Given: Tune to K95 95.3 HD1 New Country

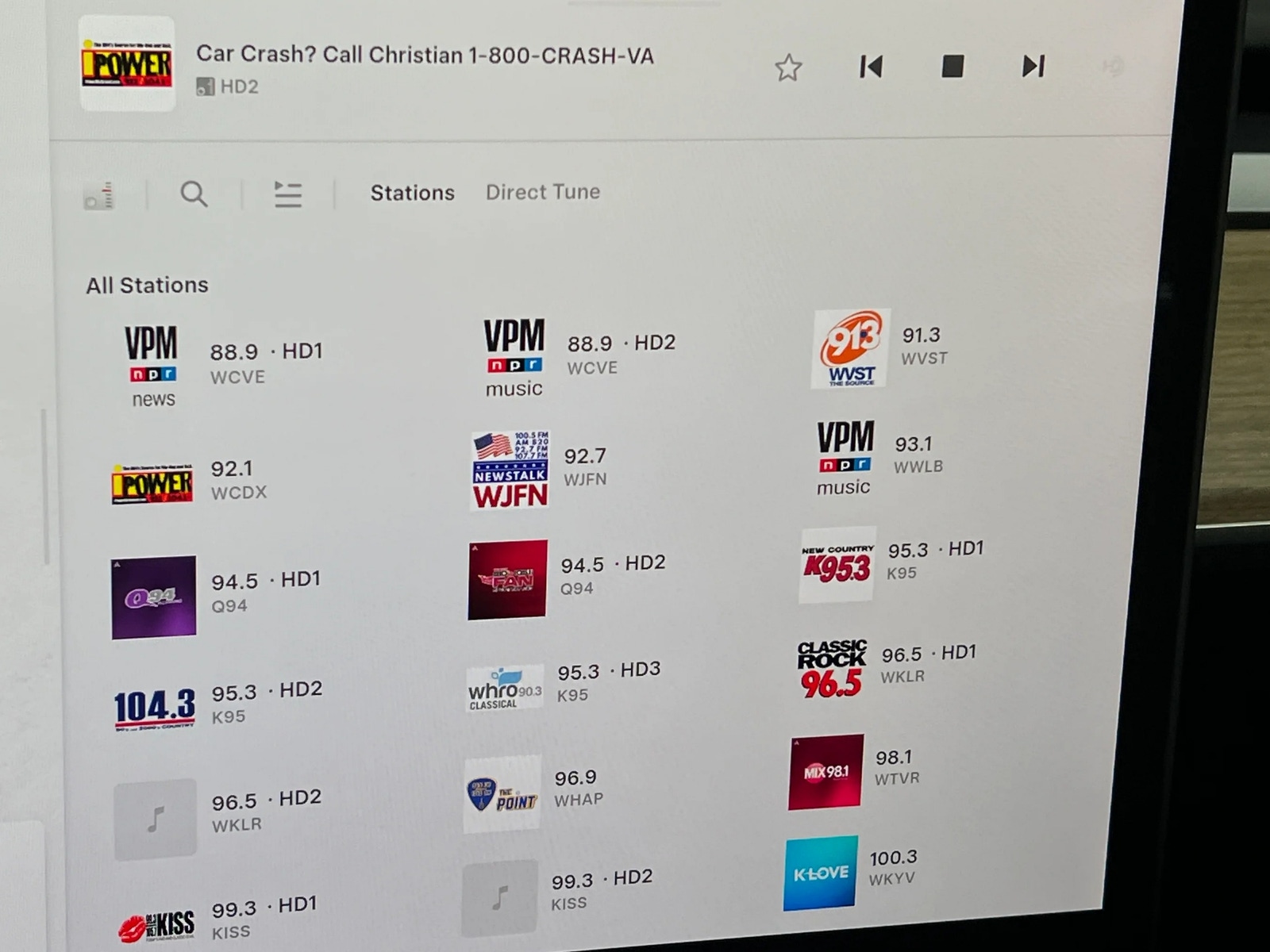Looking at the screenshot, I should pos(837,564).
